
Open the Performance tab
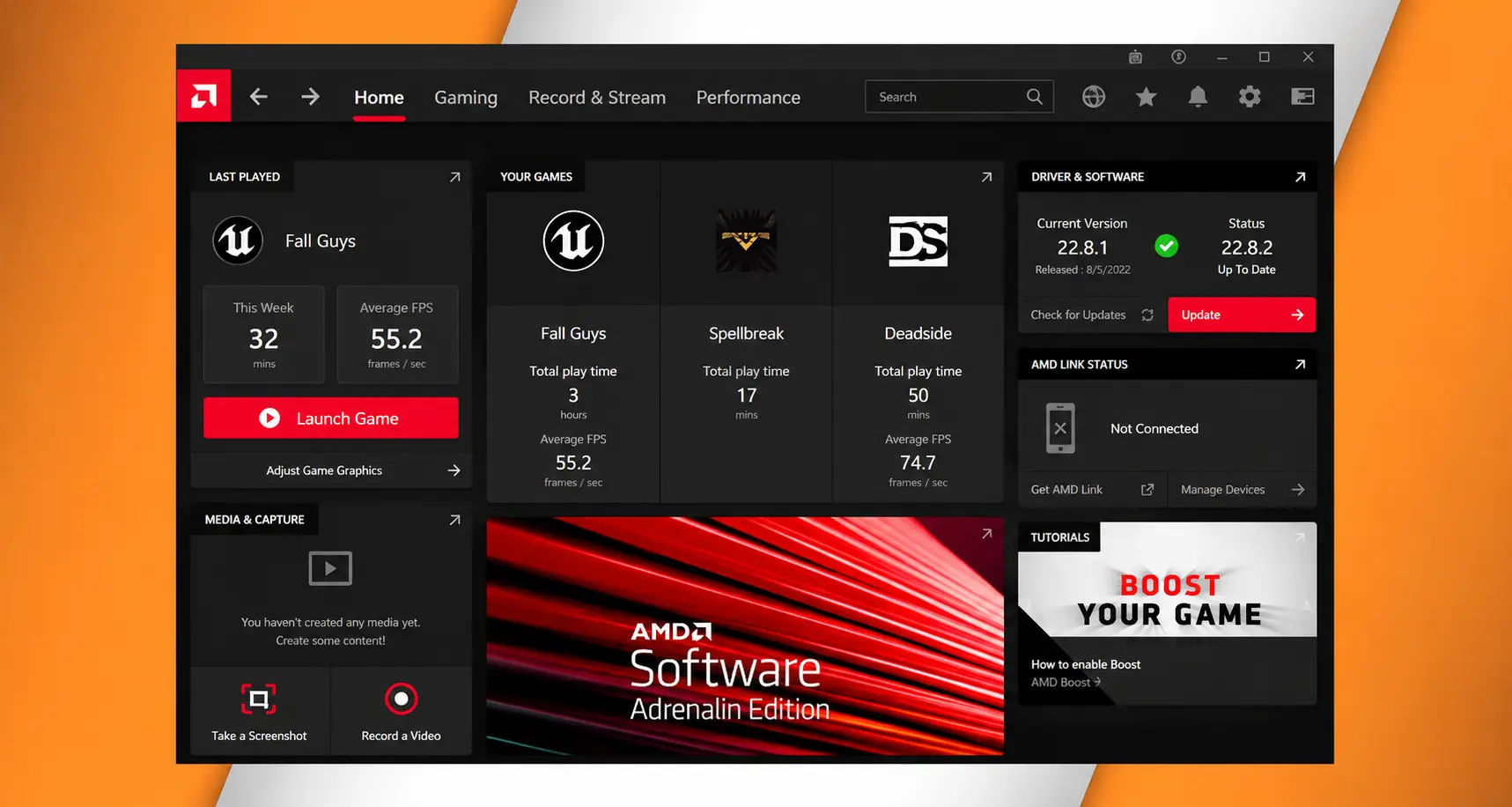749,98
